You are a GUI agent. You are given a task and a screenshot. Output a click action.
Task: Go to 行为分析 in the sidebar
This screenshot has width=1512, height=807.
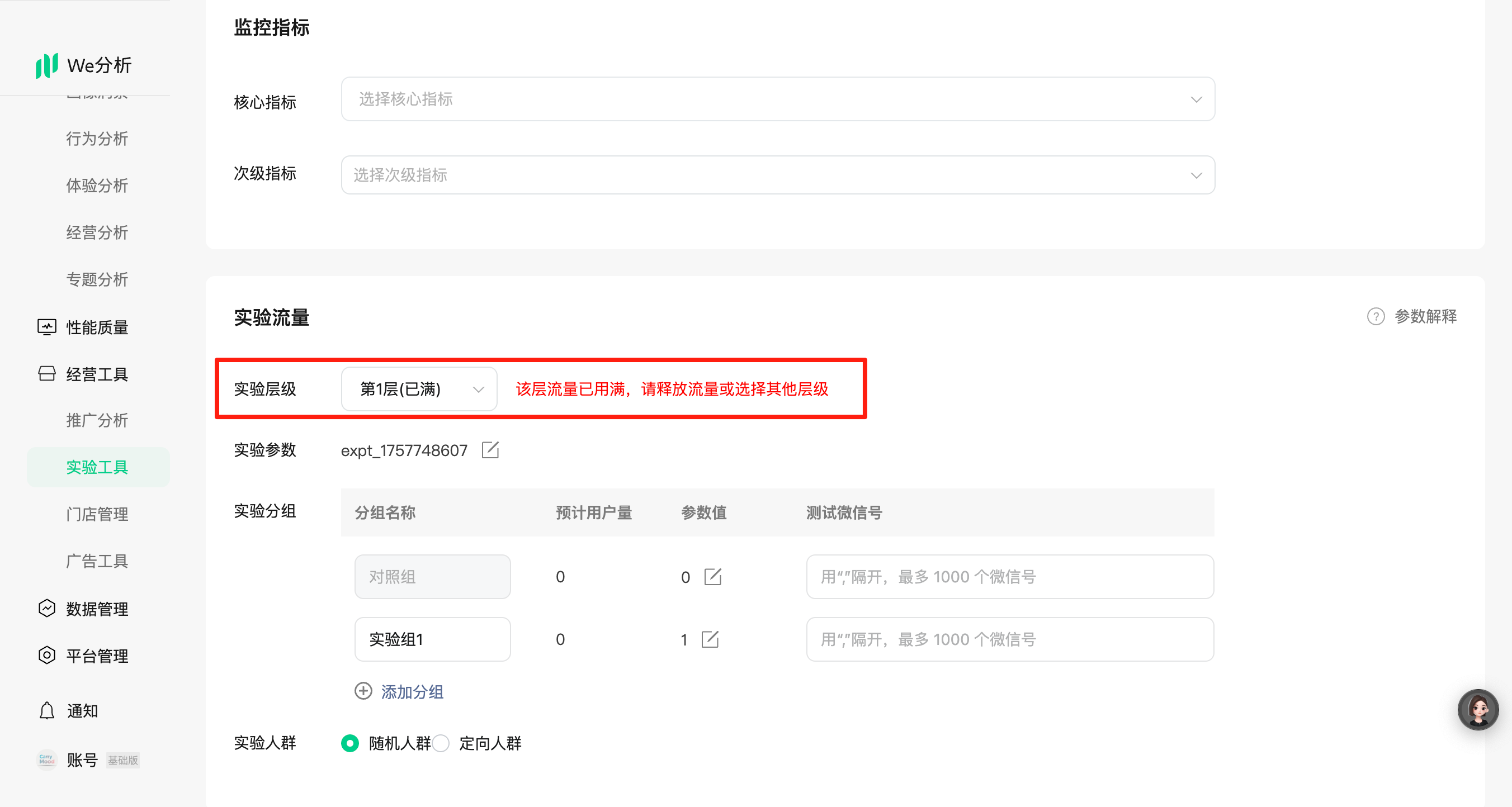coord(97,139)
